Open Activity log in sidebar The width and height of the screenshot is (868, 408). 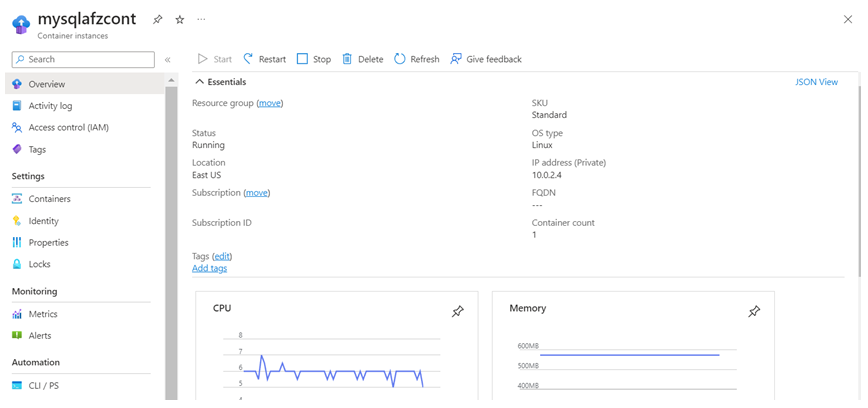coord(50,106)
